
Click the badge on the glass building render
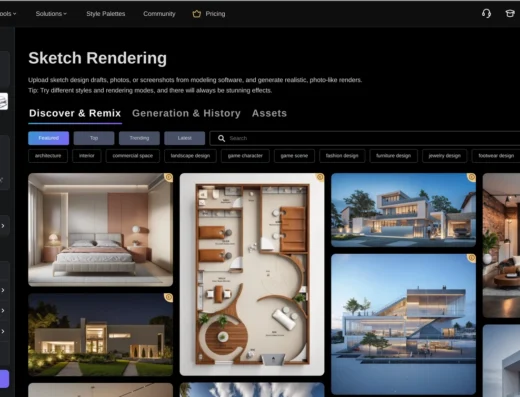pos(472,258)
